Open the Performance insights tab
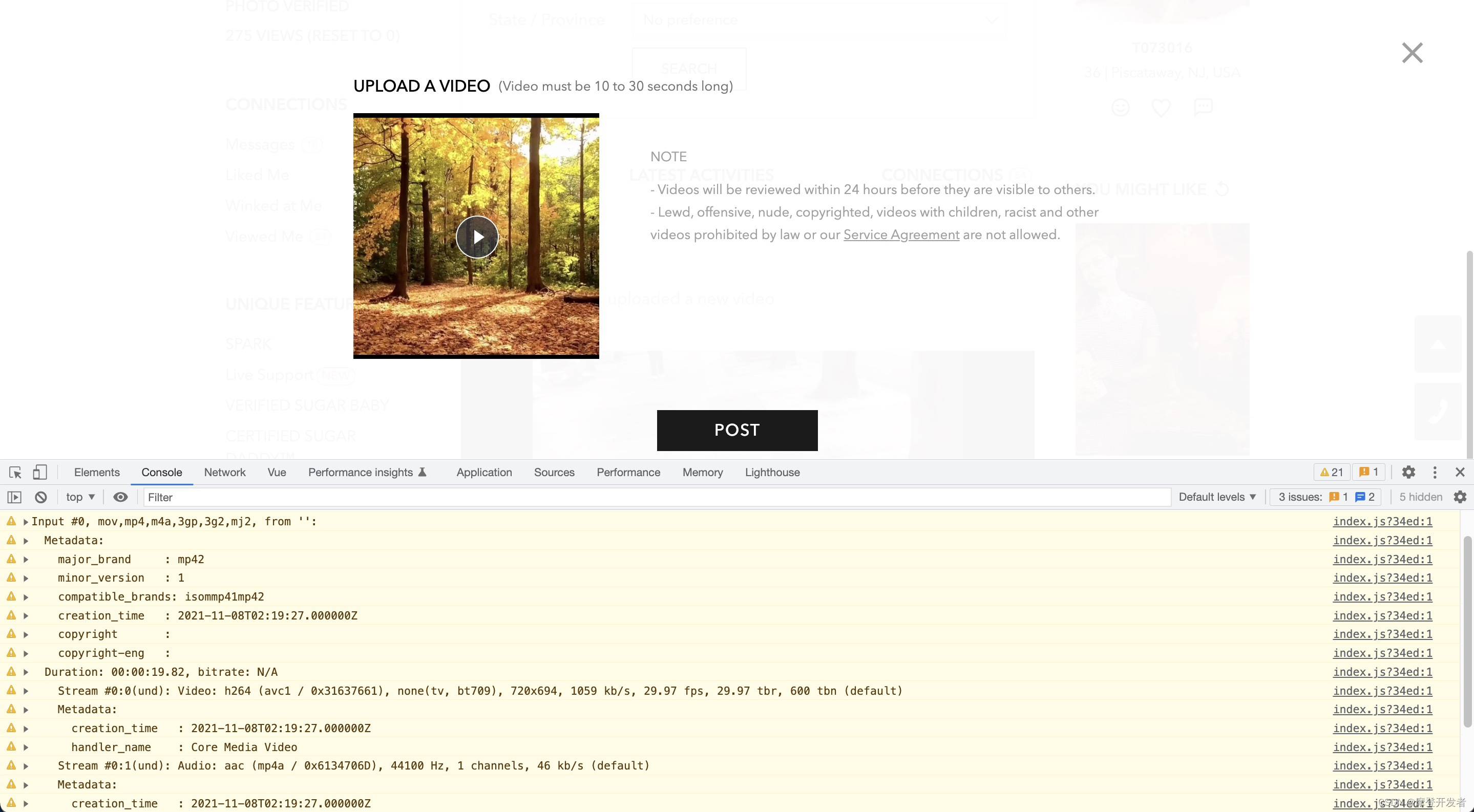 (x=367, y=473)
